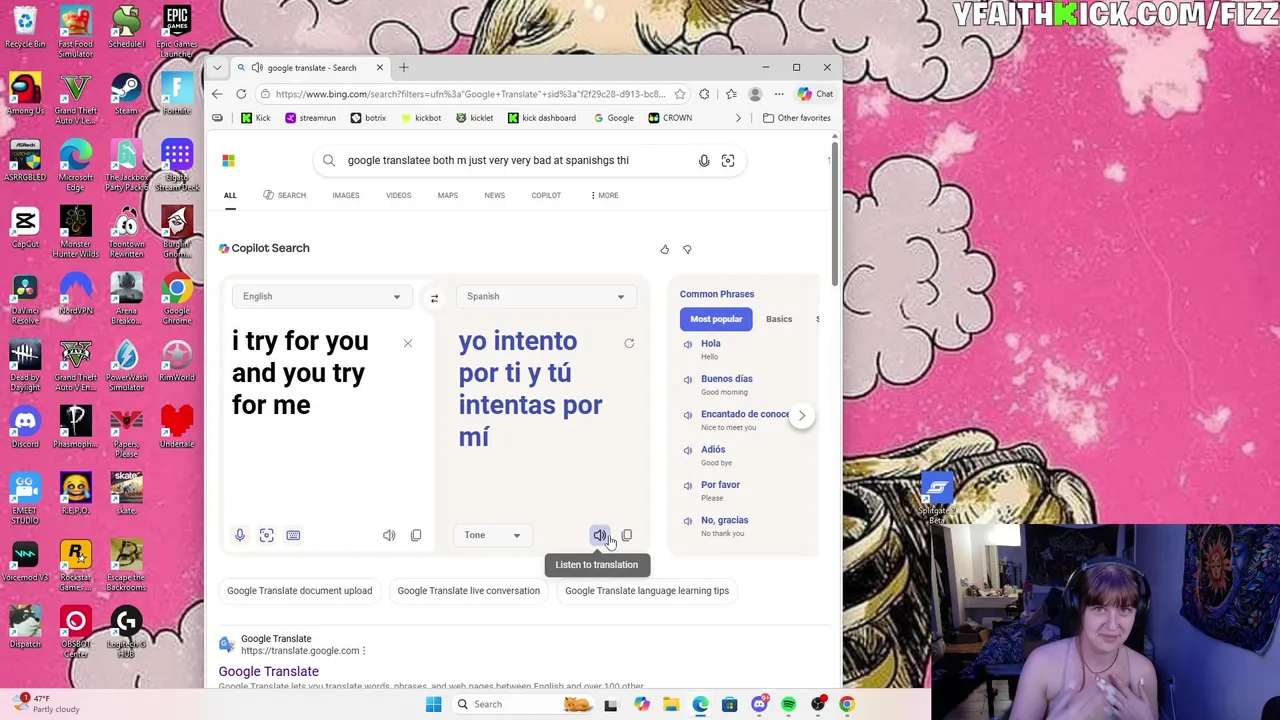
Task: Open Steam desktop shortcut
Action: point(126,93)
